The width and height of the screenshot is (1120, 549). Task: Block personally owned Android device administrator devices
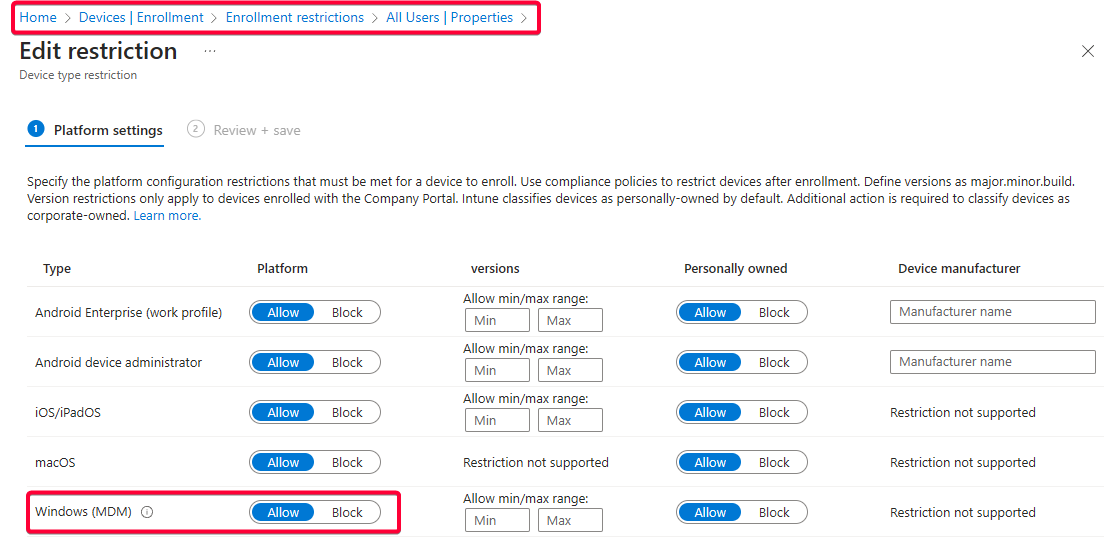click(774, 362)
